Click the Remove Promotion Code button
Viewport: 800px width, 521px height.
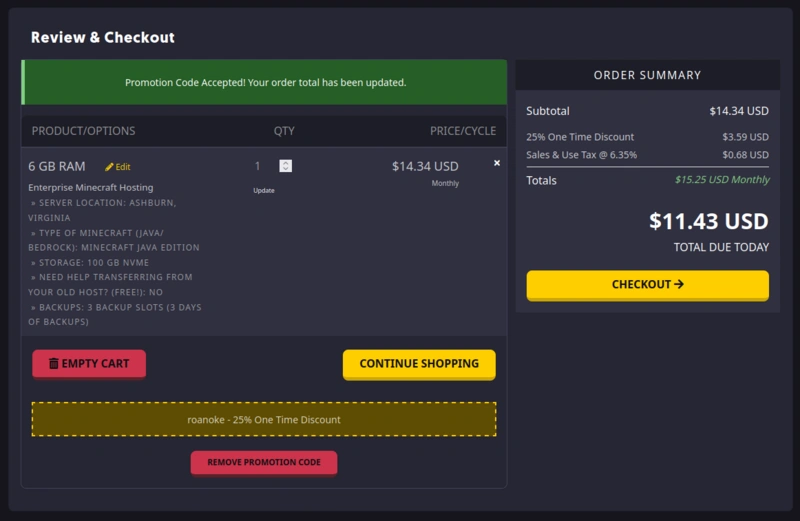(264, 463)
